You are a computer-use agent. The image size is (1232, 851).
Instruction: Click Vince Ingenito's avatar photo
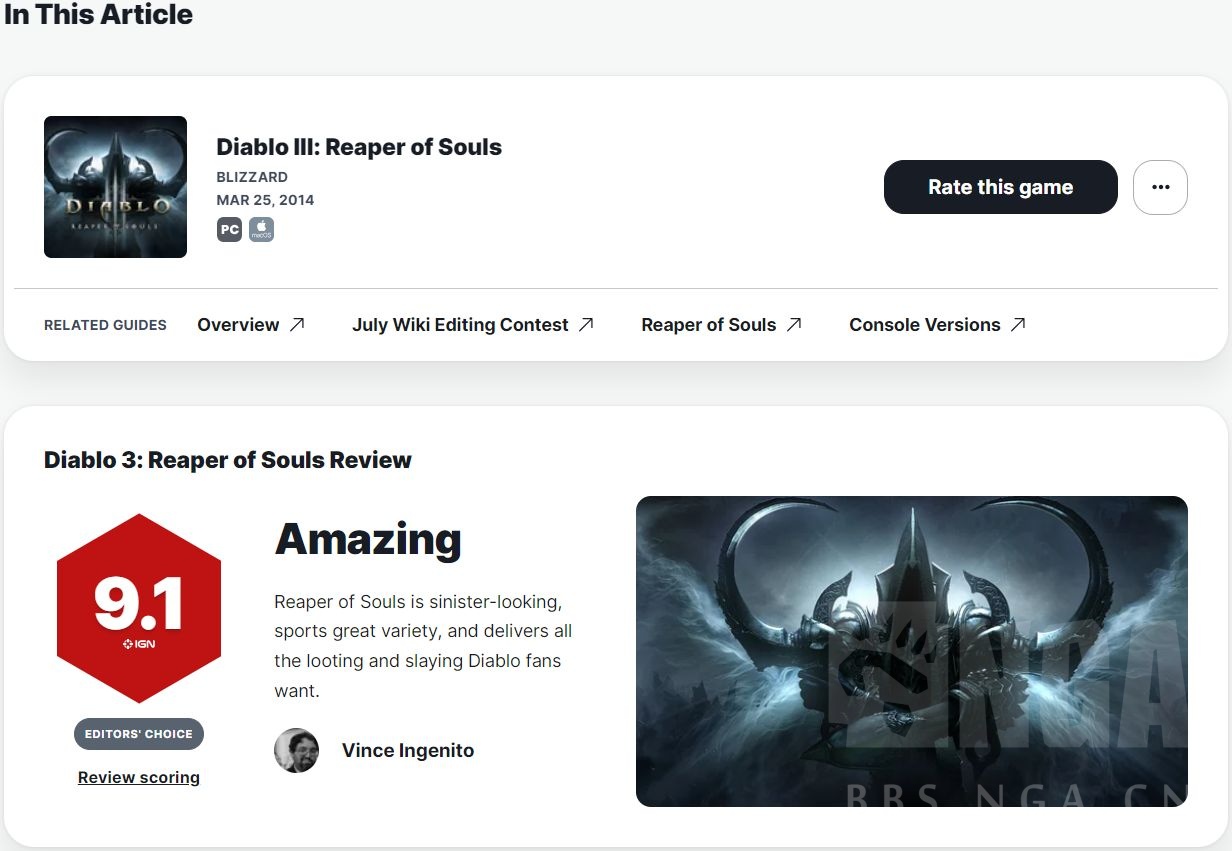pos(297,750)
